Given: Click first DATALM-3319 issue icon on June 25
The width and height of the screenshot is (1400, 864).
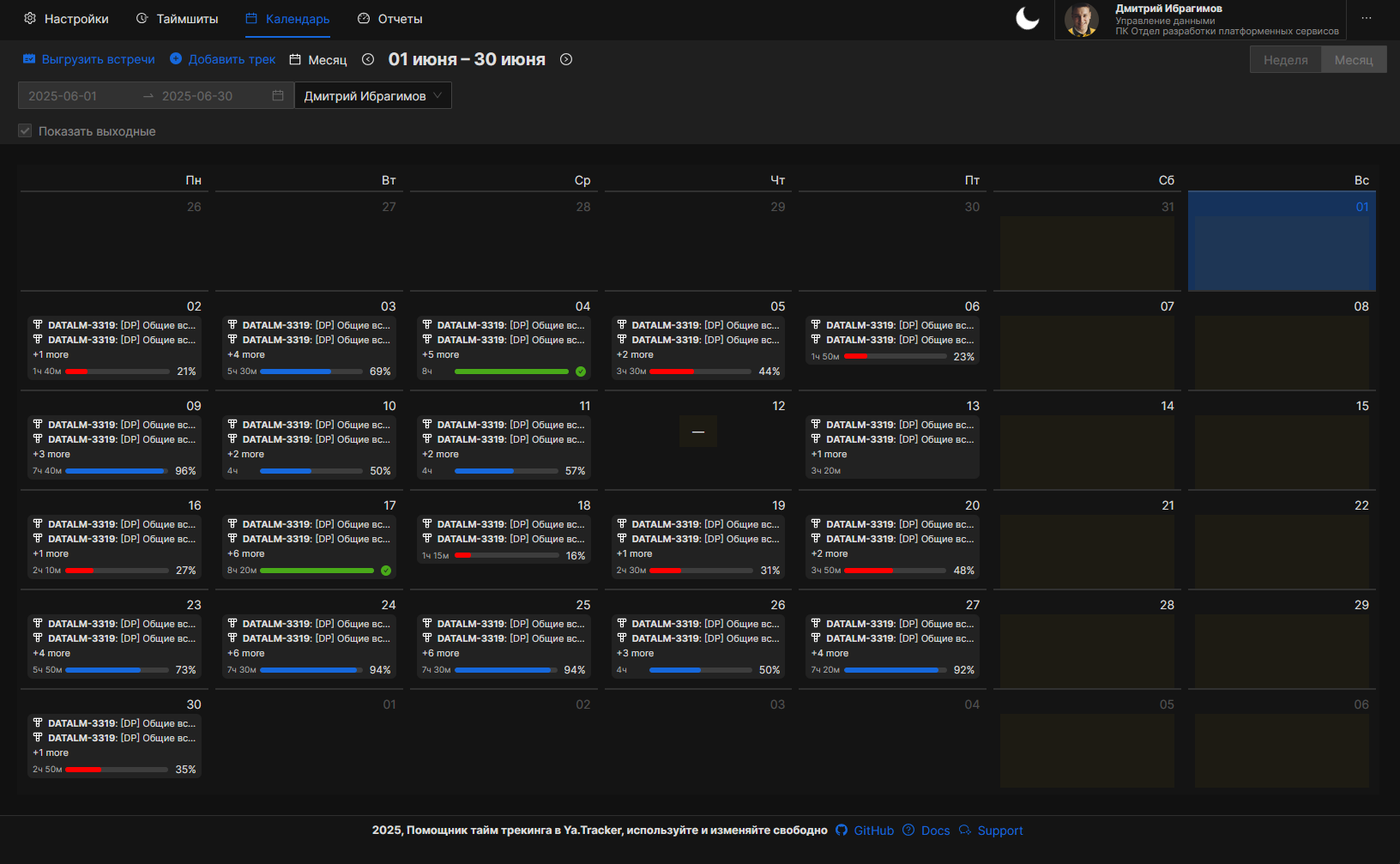Looking at the screenshot, I should [427, 623].
